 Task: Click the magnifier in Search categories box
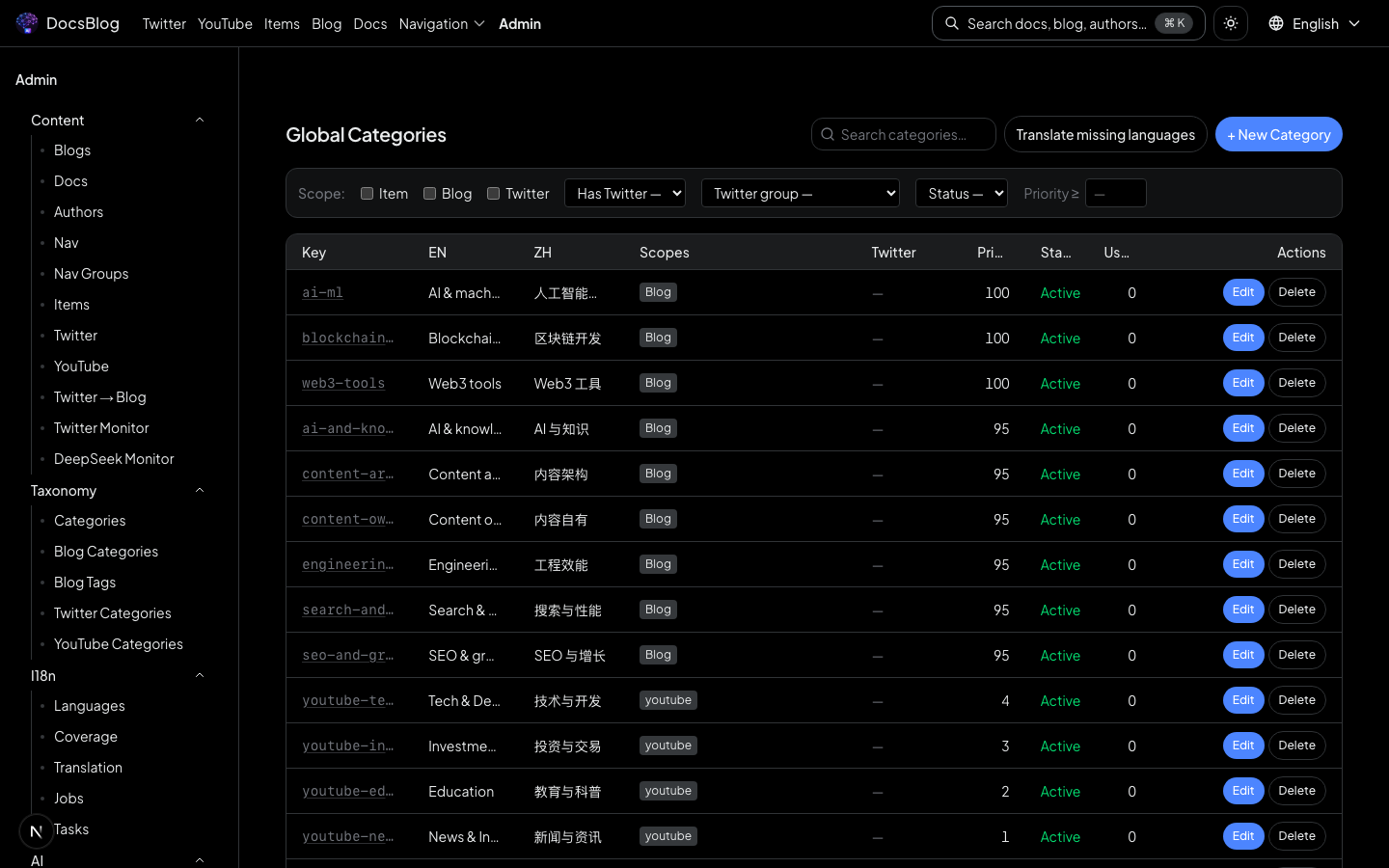click(x=828, y=135)
